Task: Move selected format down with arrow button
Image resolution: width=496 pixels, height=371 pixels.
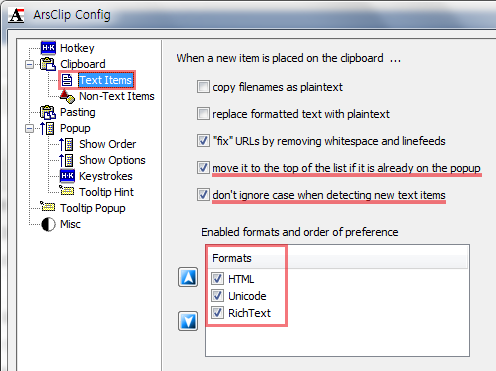Action: click(x=188, y=321)
